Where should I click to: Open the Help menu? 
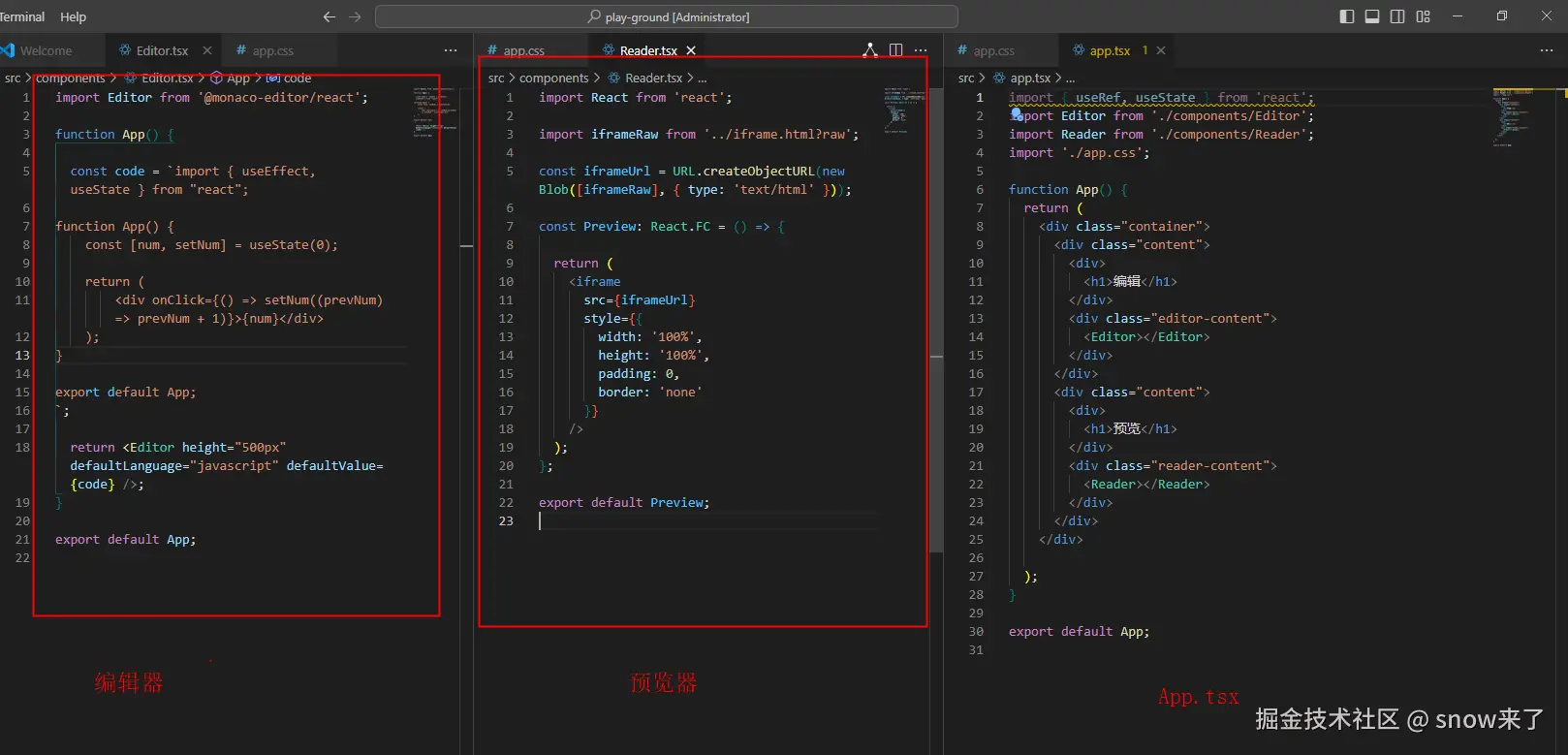pyautogui.click(x=73, y=16)
